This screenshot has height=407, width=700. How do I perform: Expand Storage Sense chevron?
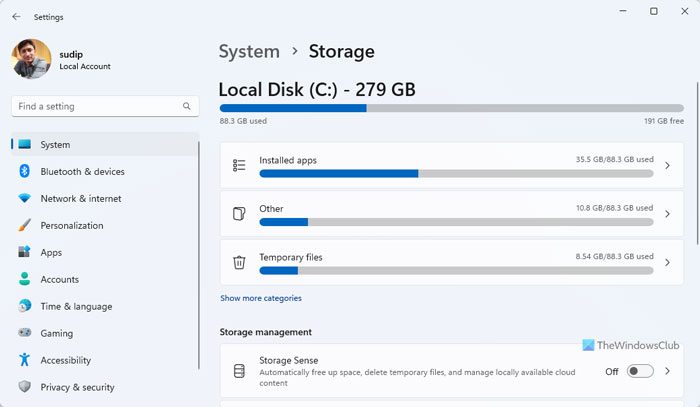tap(667, 371)
